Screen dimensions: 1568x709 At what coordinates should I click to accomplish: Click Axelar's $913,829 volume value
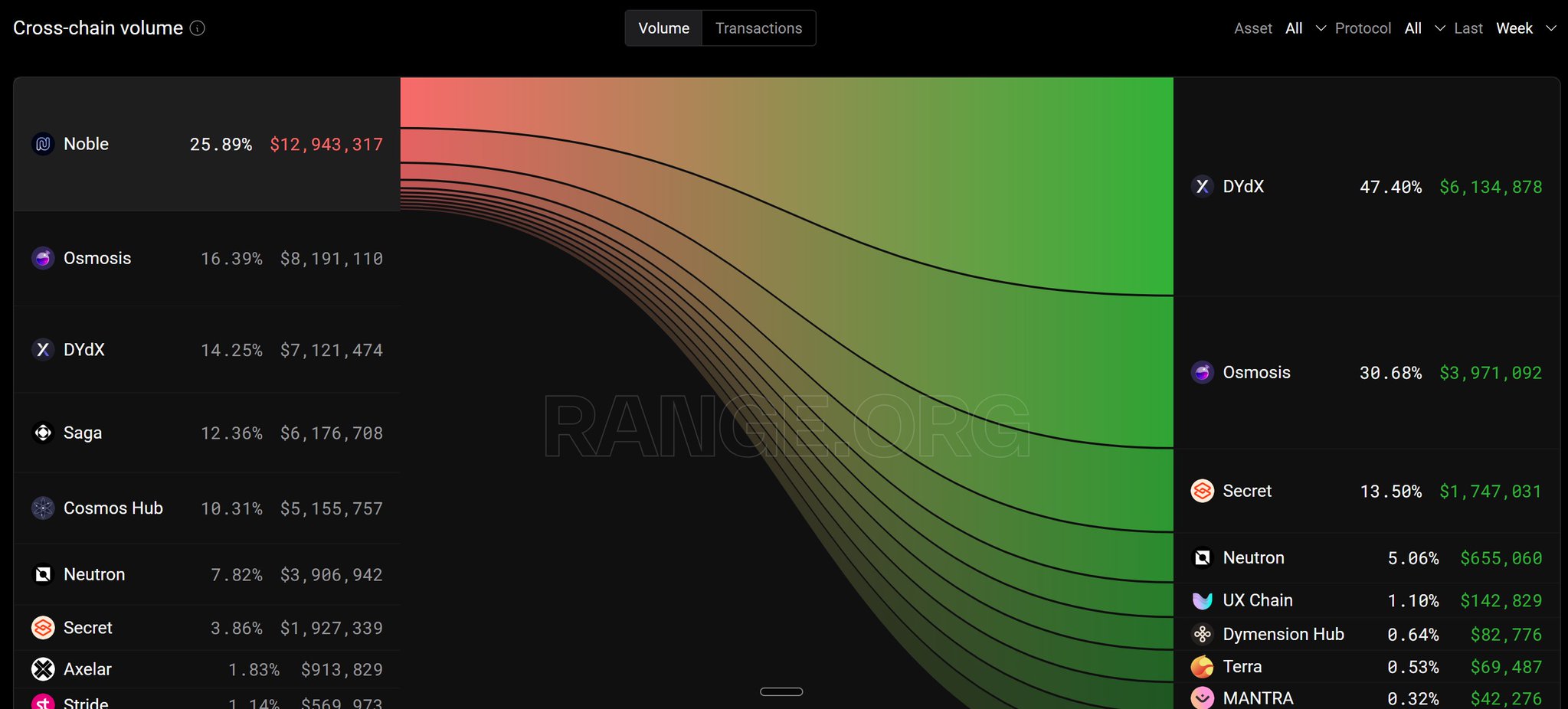(x=342, y=670)
